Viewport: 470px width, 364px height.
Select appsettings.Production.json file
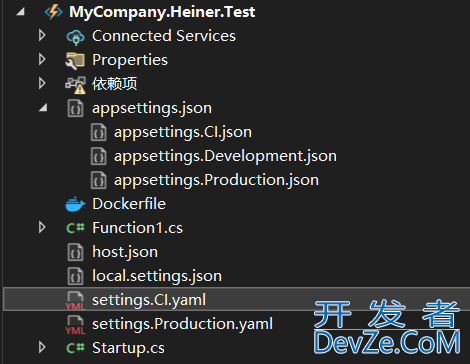point(216,180)
